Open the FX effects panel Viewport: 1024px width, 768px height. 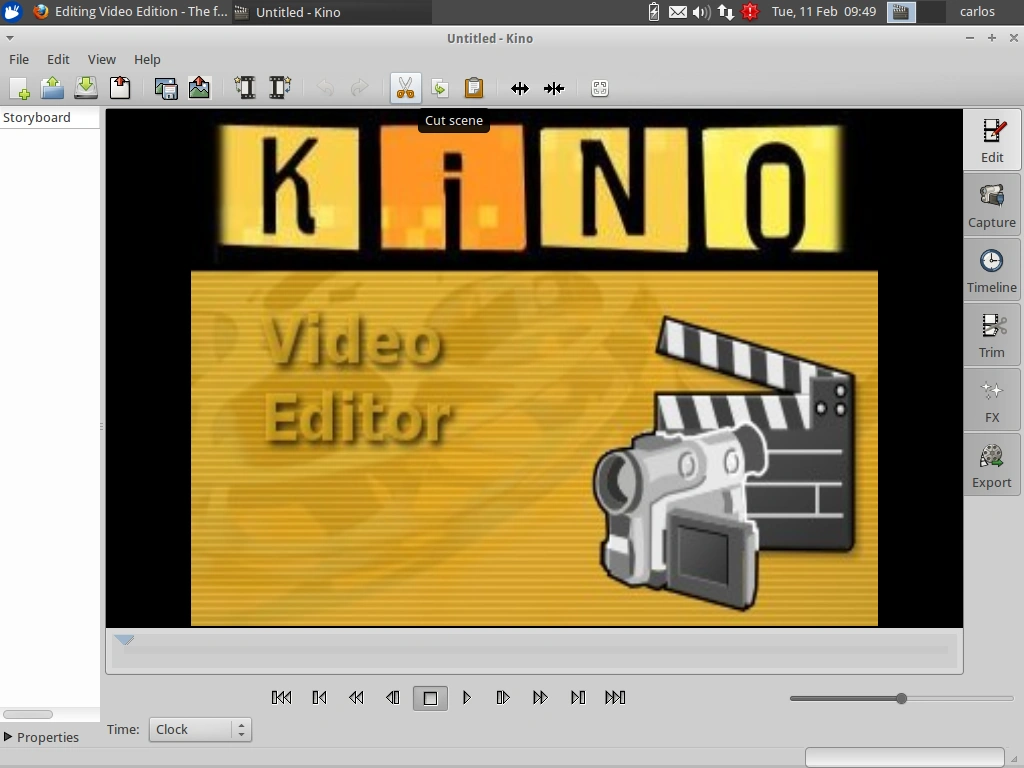pyautogui.click(x=991, y=400)
